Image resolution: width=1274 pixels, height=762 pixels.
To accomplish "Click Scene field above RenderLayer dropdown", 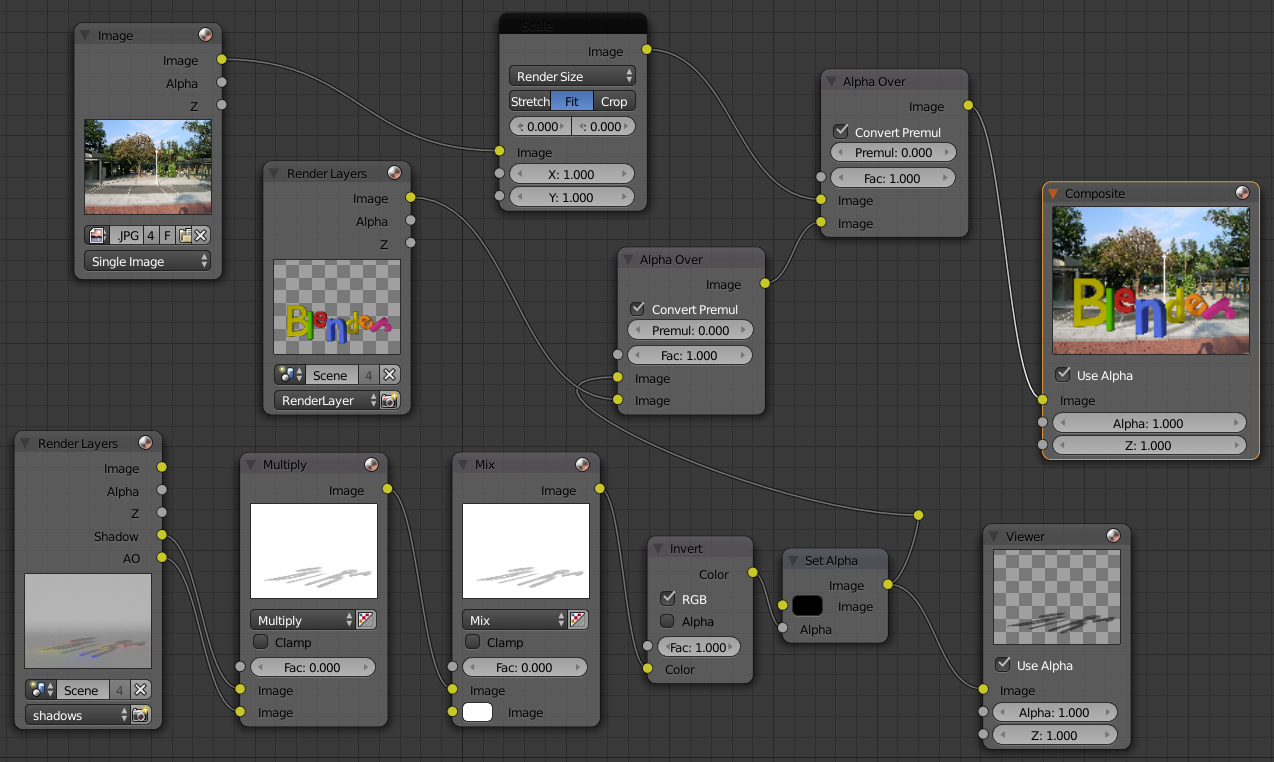I will [330, 375].
